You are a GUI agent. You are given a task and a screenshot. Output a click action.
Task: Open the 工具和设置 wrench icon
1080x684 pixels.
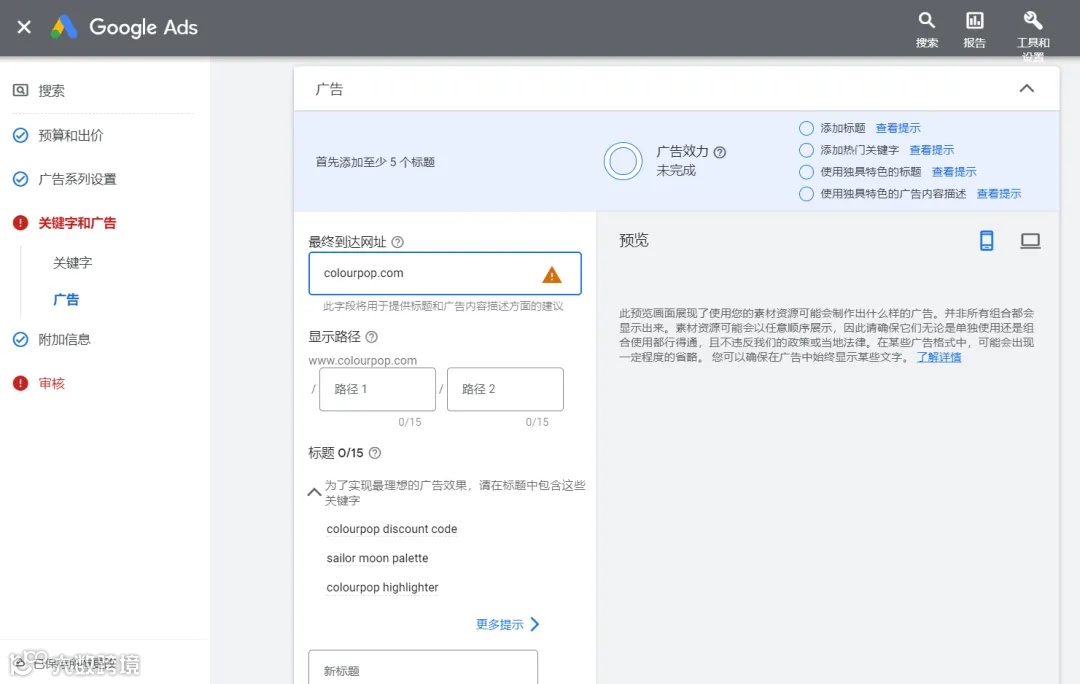1032,20
